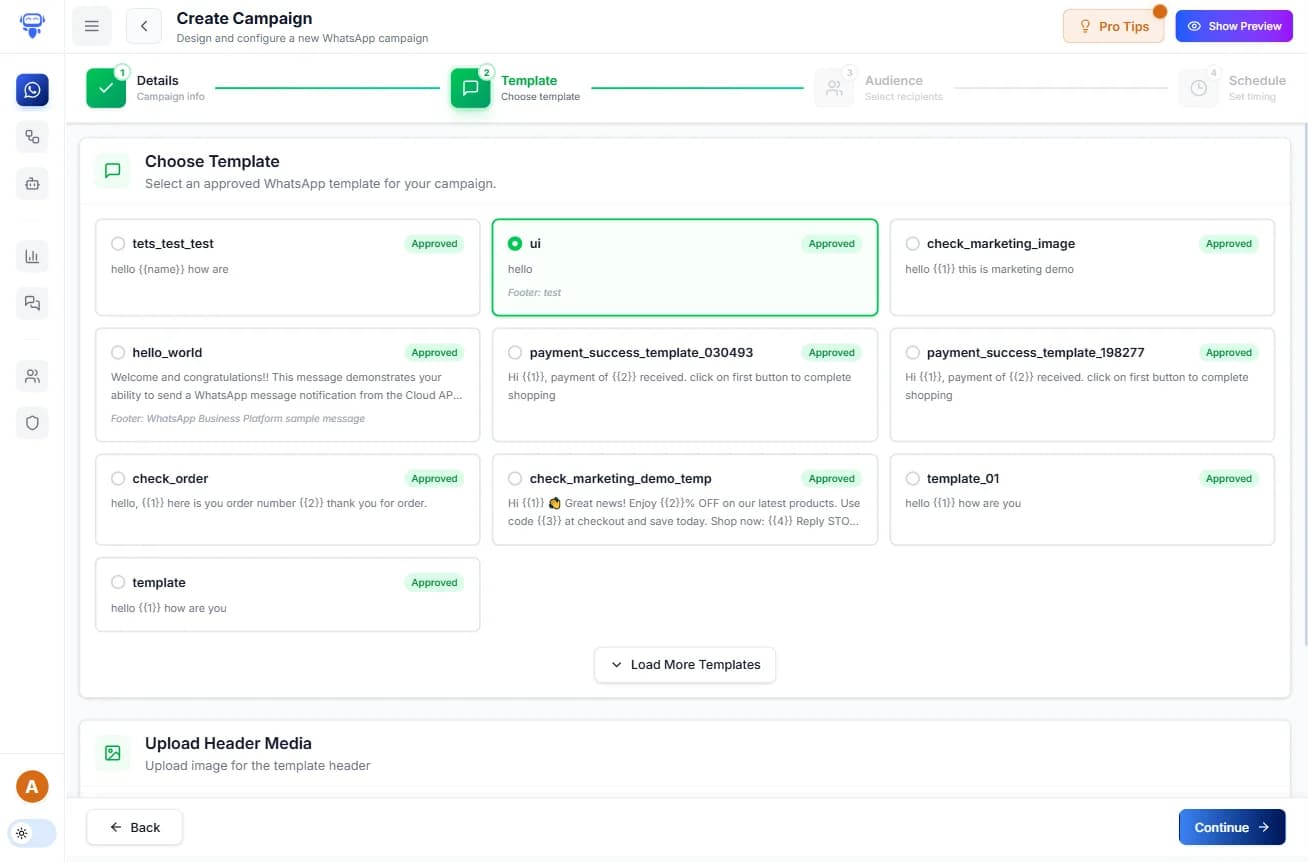Image resolution: width=1308 pixels, height=862 pixels.
Task: Open Pro Tips
Action: tap(1113, 27)
